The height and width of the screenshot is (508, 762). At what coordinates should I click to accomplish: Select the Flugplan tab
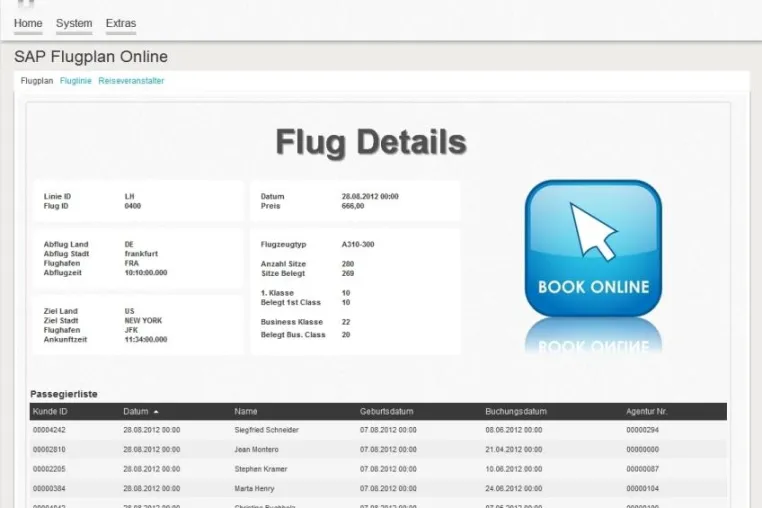(x=37, y=81)
